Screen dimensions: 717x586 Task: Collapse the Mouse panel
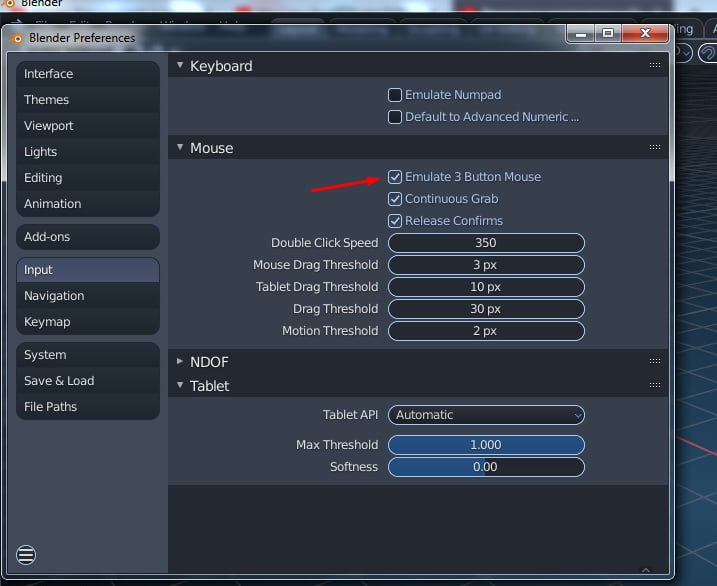click(180, 147)
